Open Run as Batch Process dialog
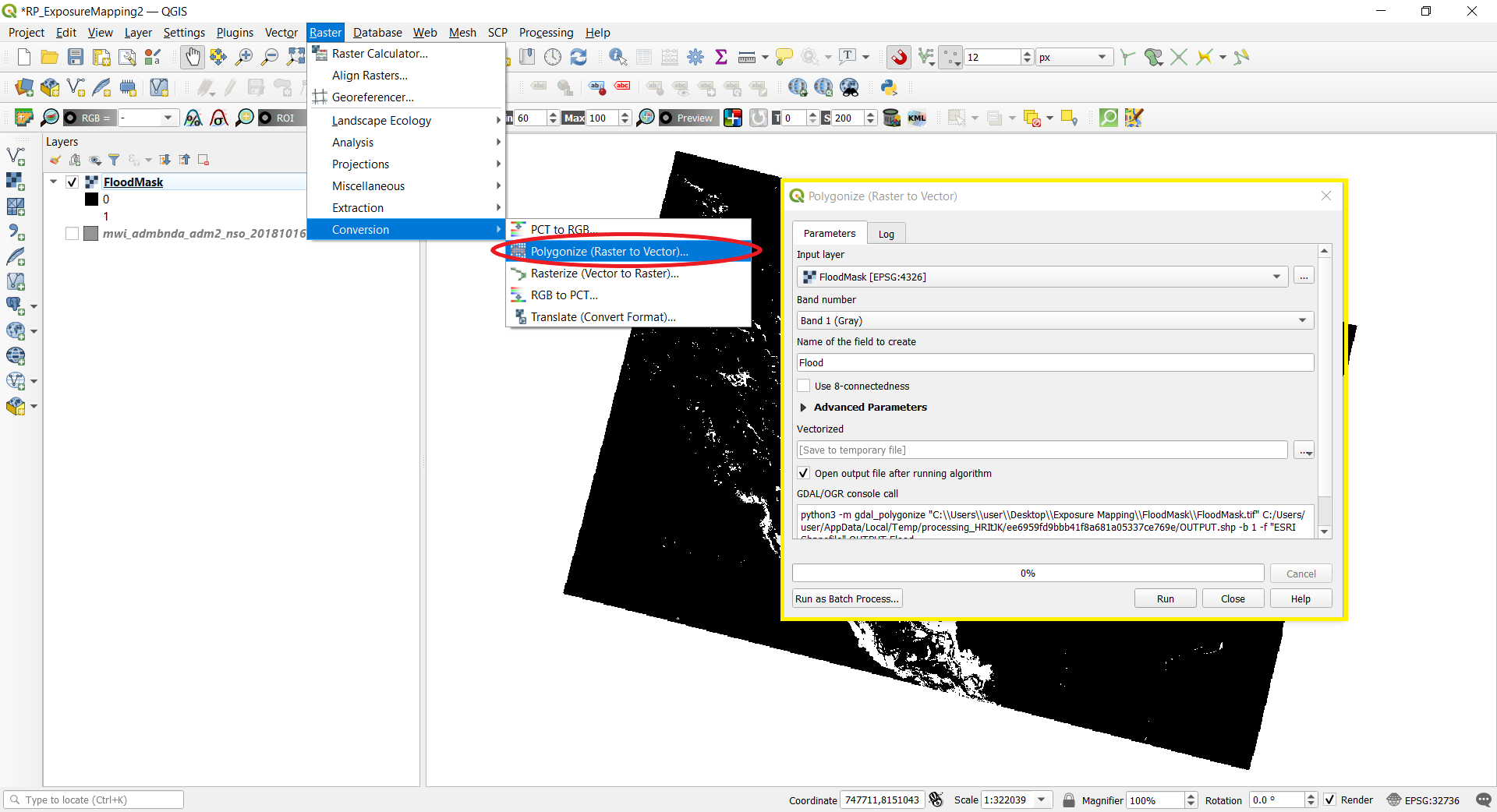 point(847,598)
